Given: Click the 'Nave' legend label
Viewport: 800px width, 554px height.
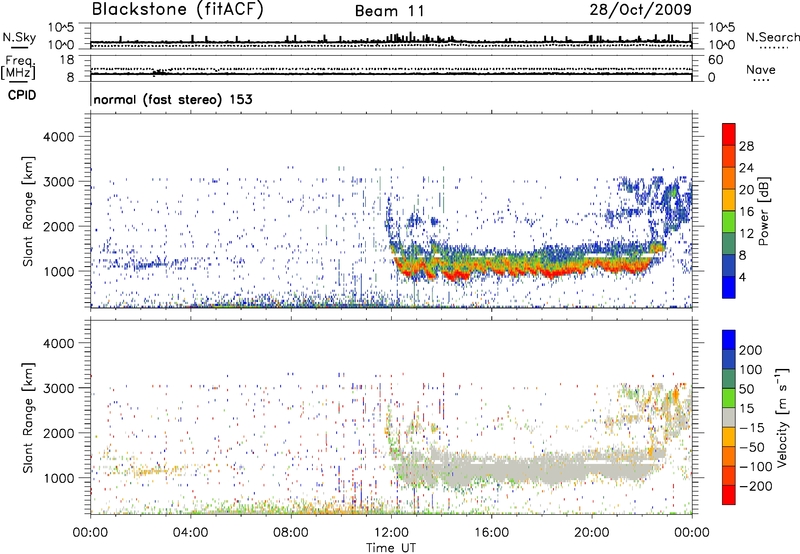Looking at the screenshot, I should [x=761, y=69].
